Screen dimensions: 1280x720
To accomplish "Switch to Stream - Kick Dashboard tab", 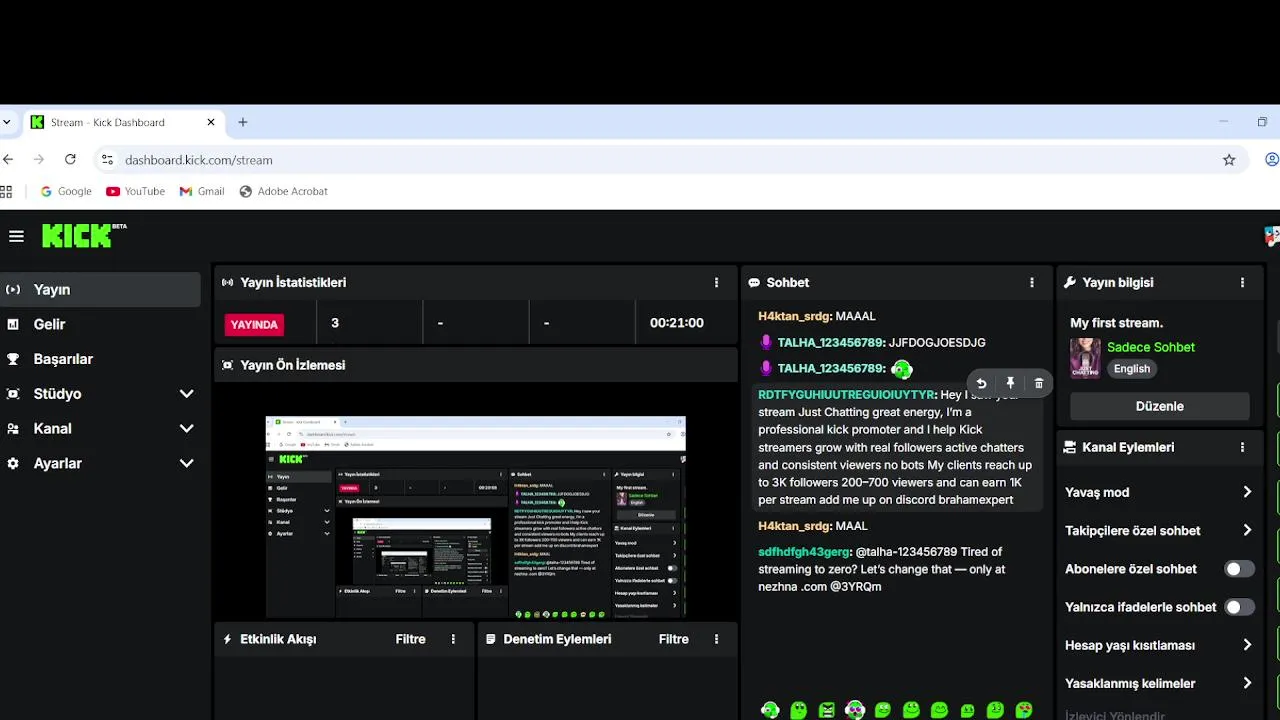I will click(122, 122).
